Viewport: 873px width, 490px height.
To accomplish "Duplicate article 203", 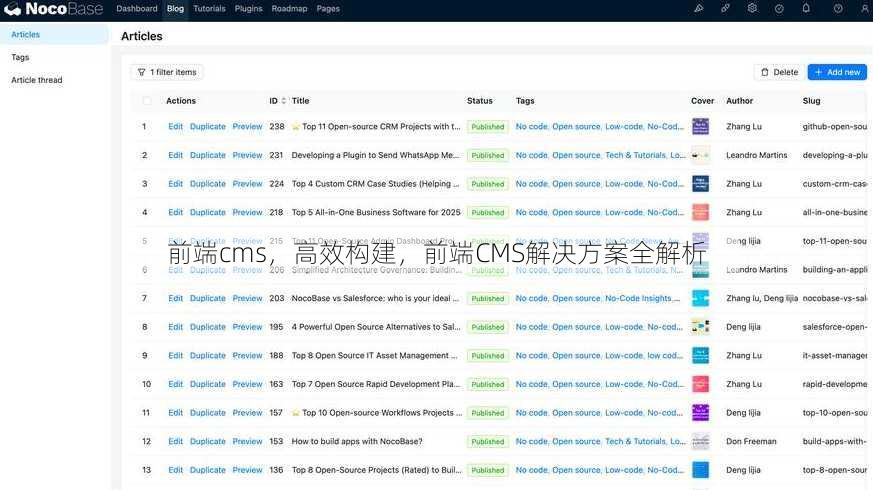I will click(x=208, y=298).
